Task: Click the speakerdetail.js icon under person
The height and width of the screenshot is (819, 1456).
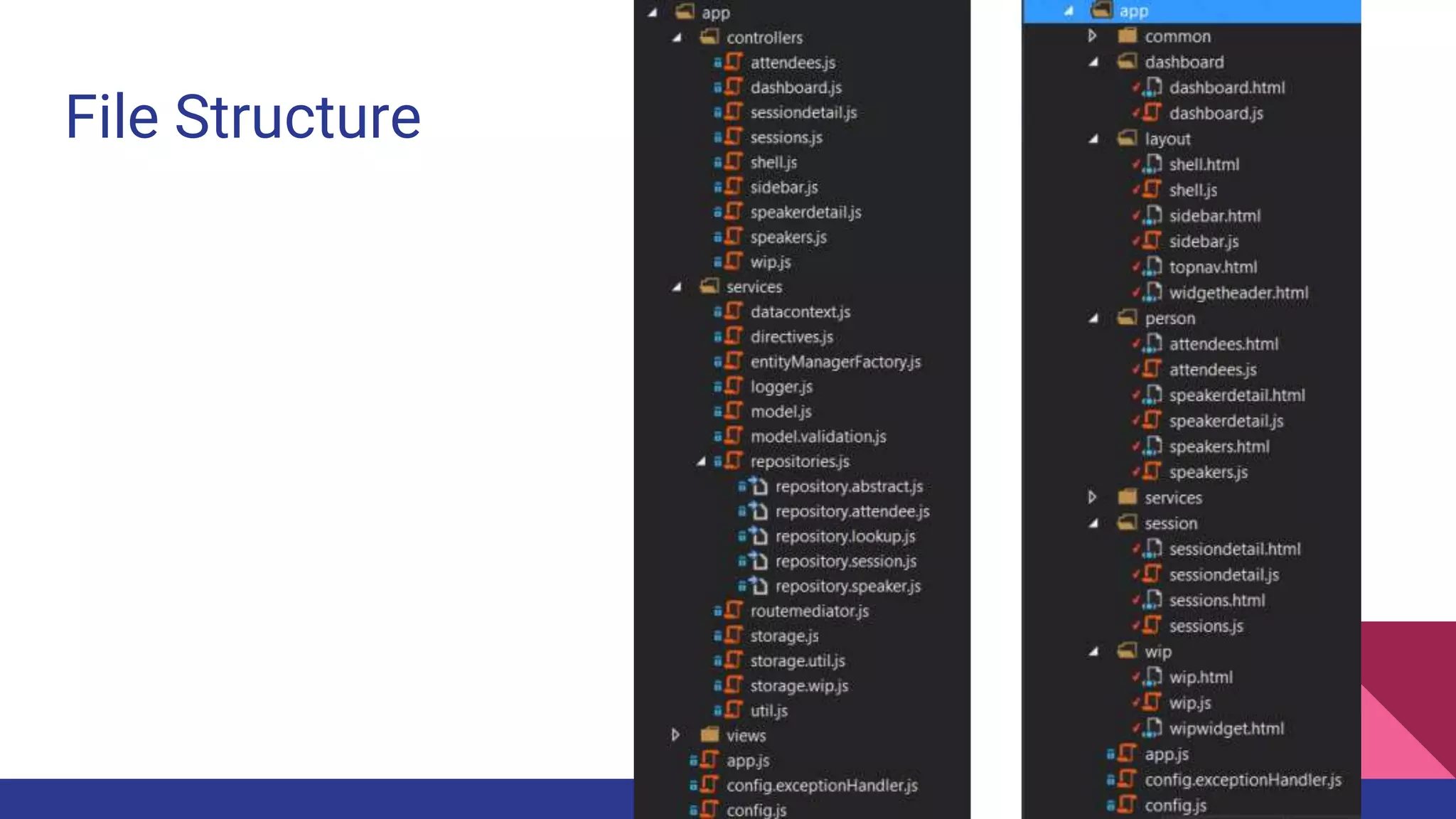Action: 1153,419
